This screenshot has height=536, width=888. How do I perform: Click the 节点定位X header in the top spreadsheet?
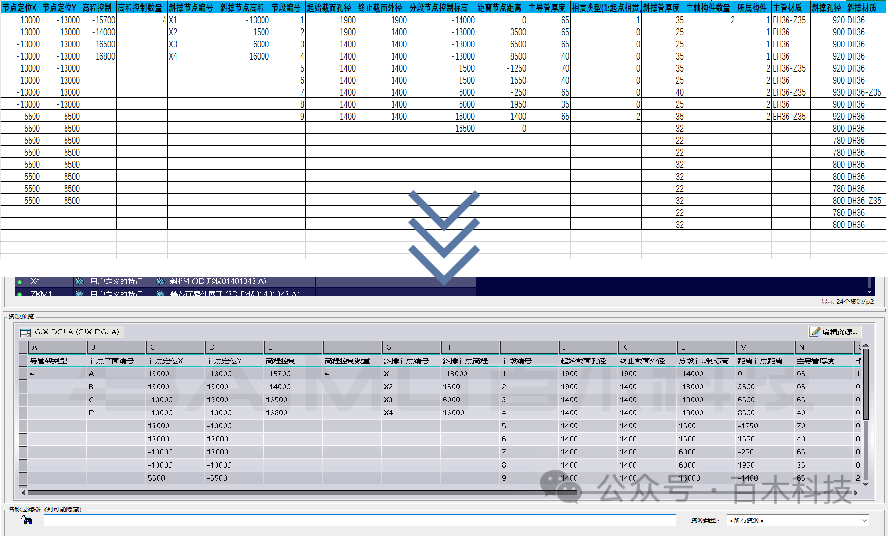click(22, 6)
